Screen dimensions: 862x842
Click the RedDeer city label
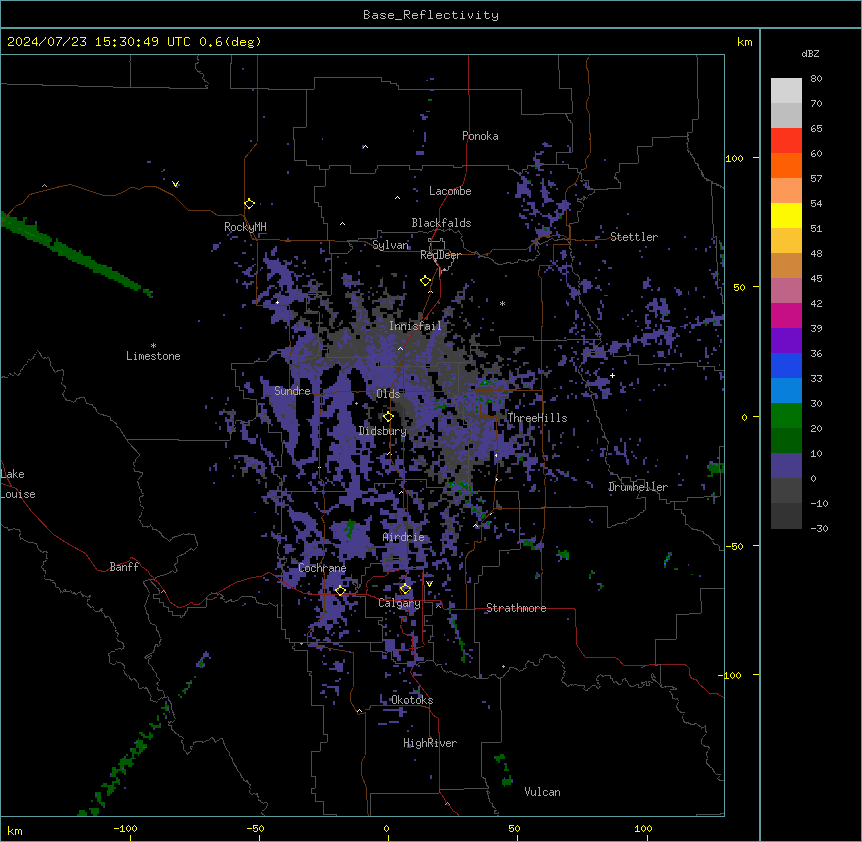[440, 255]
